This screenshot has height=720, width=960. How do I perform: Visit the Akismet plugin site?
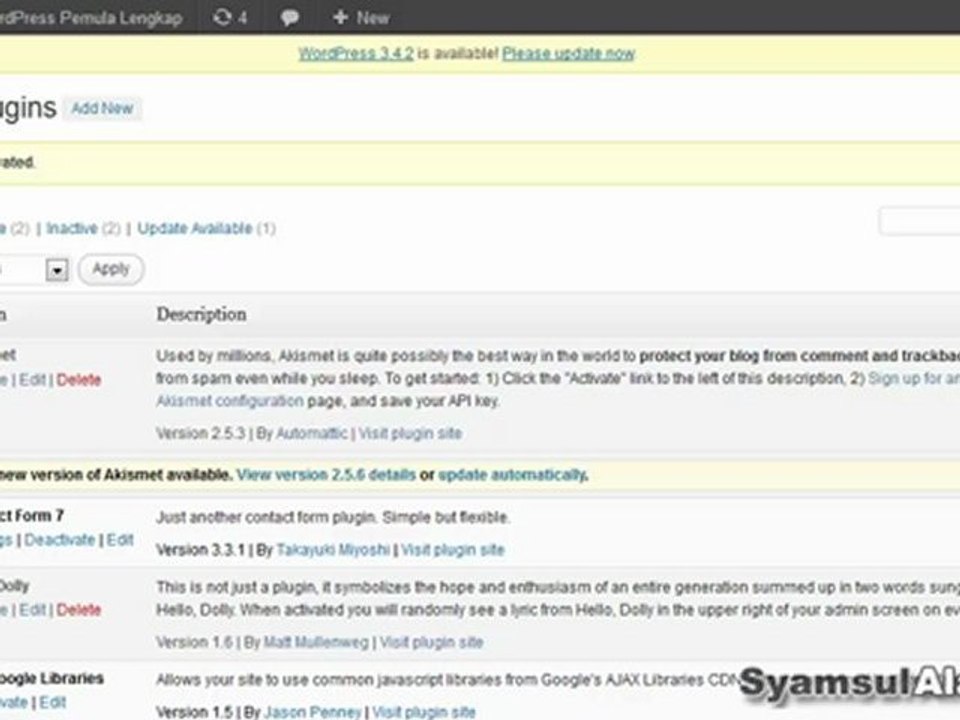tap(410, 433)
